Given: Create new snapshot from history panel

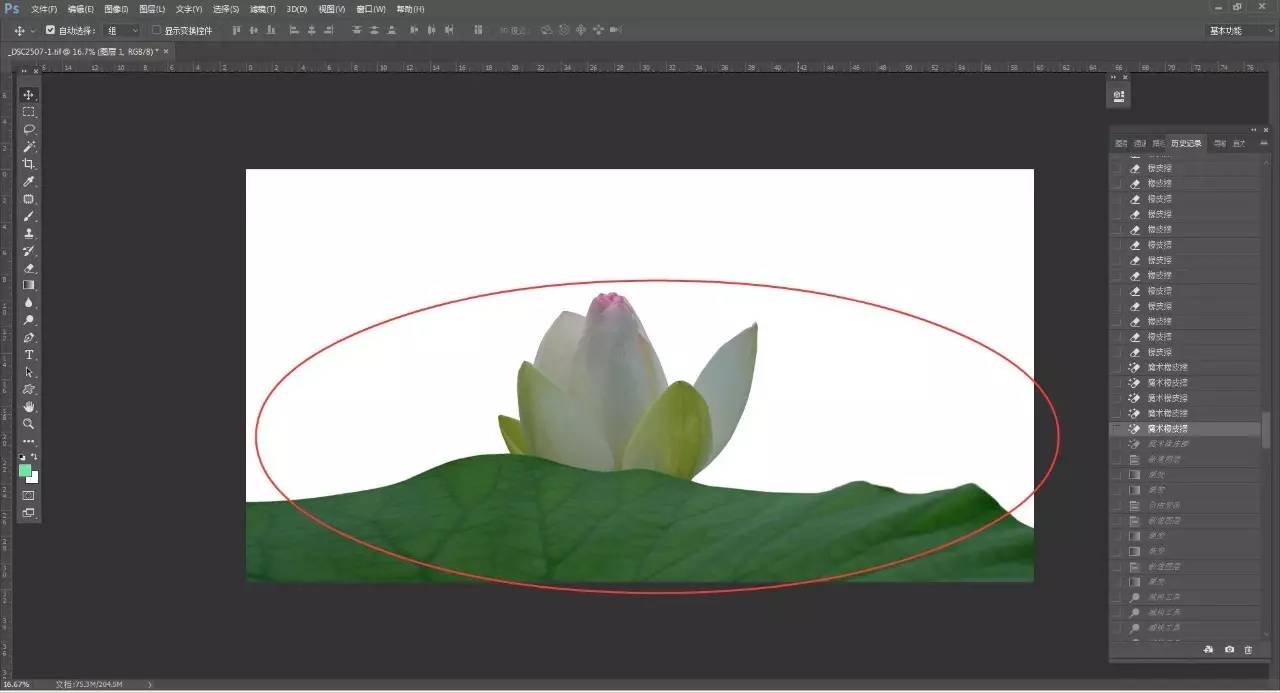Looking at the screenshot, I should click(1229, 650).
